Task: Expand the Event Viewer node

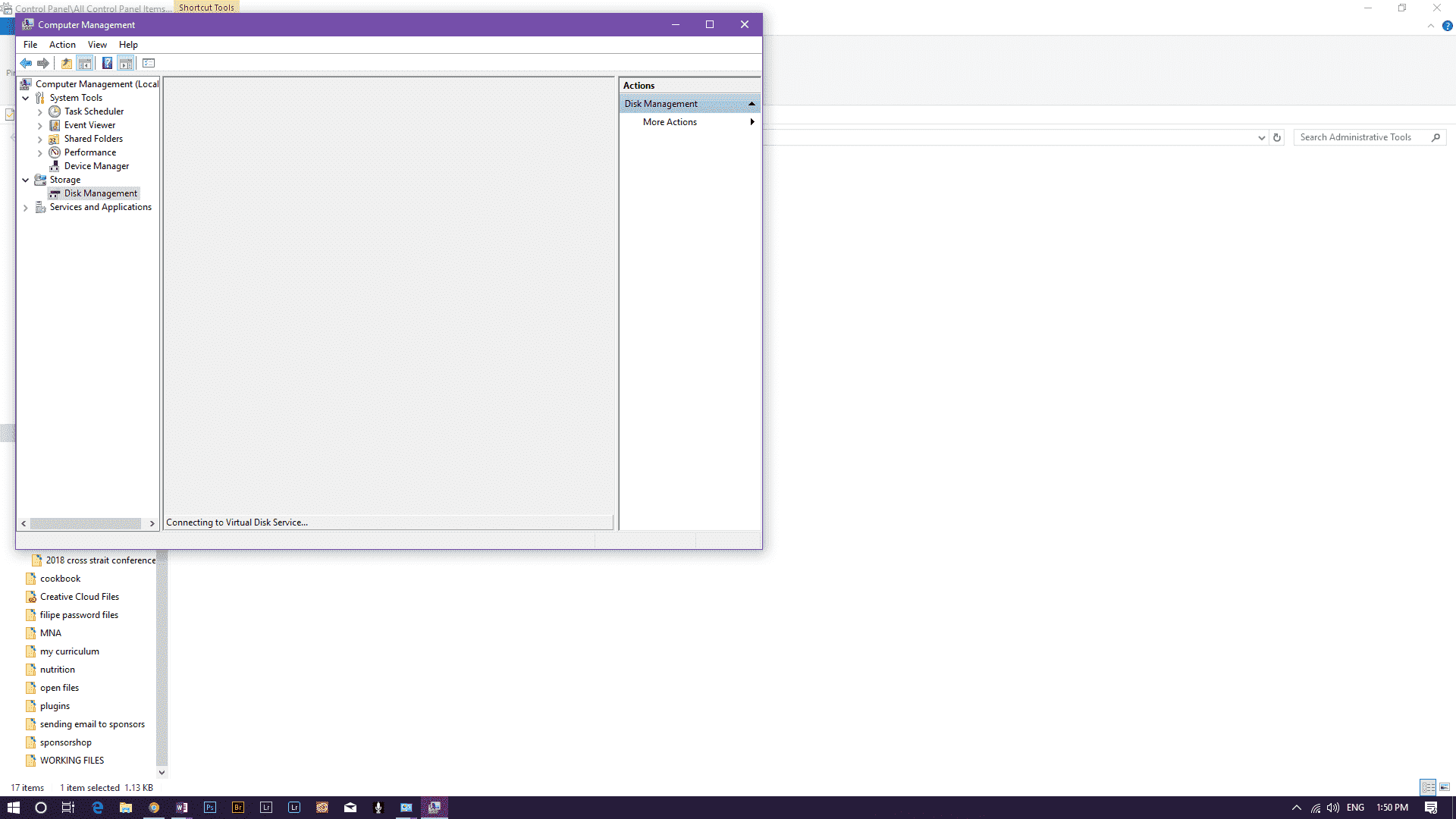Action: tap(40, 126)
